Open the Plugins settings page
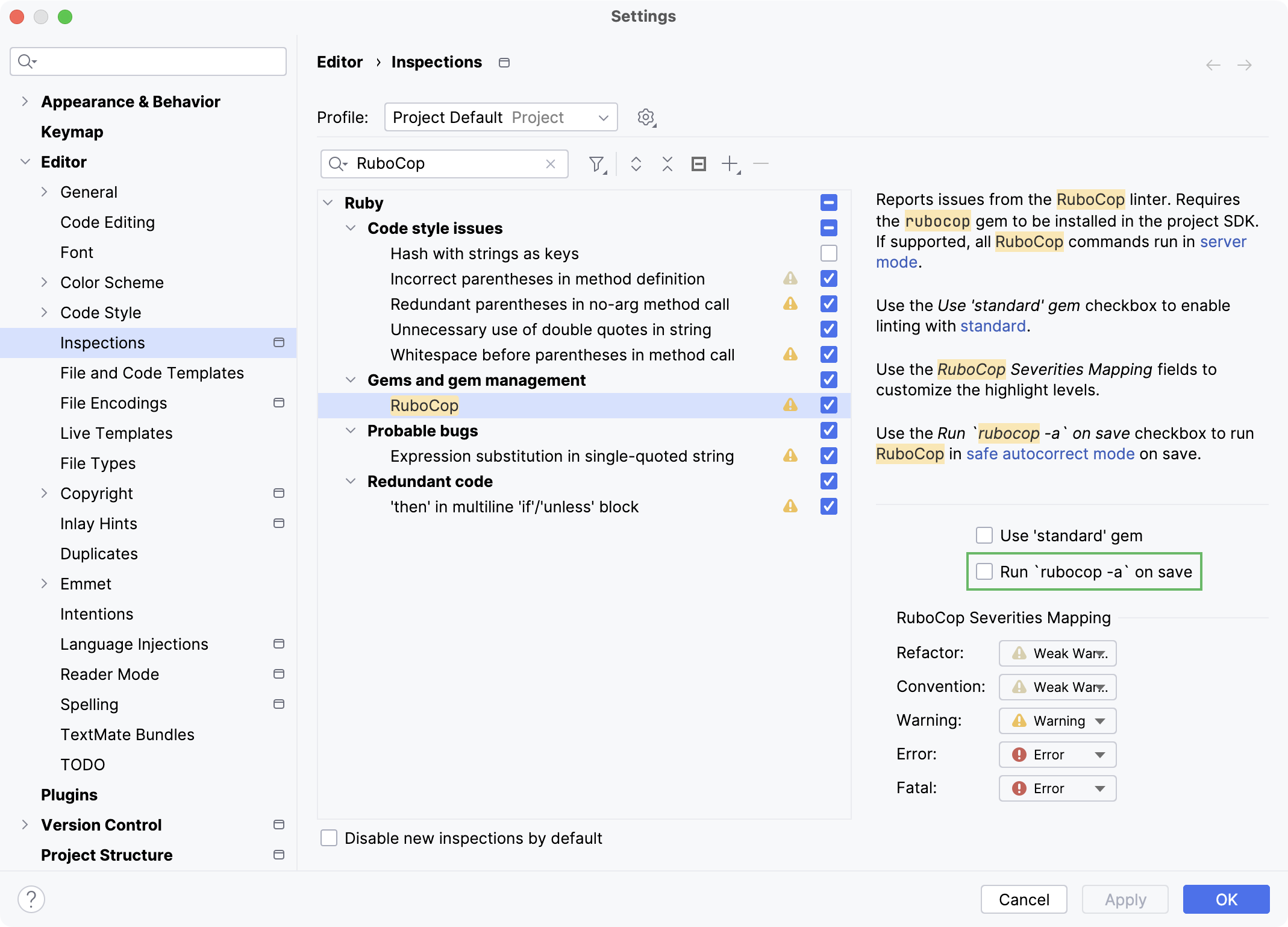Viewport: 1288px width, 927px height. 69,794
